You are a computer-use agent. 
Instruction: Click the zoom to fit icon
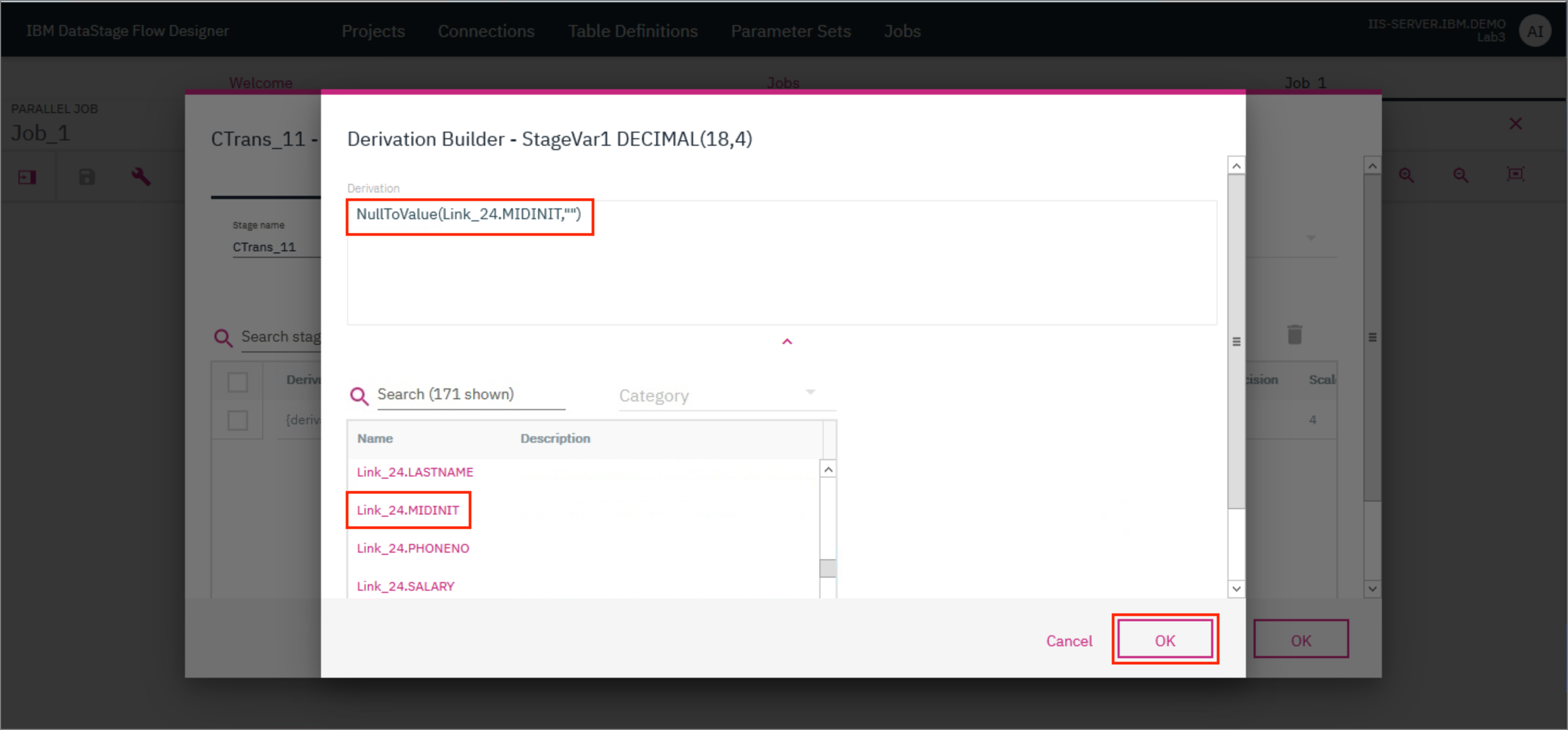click(1515, 175)
